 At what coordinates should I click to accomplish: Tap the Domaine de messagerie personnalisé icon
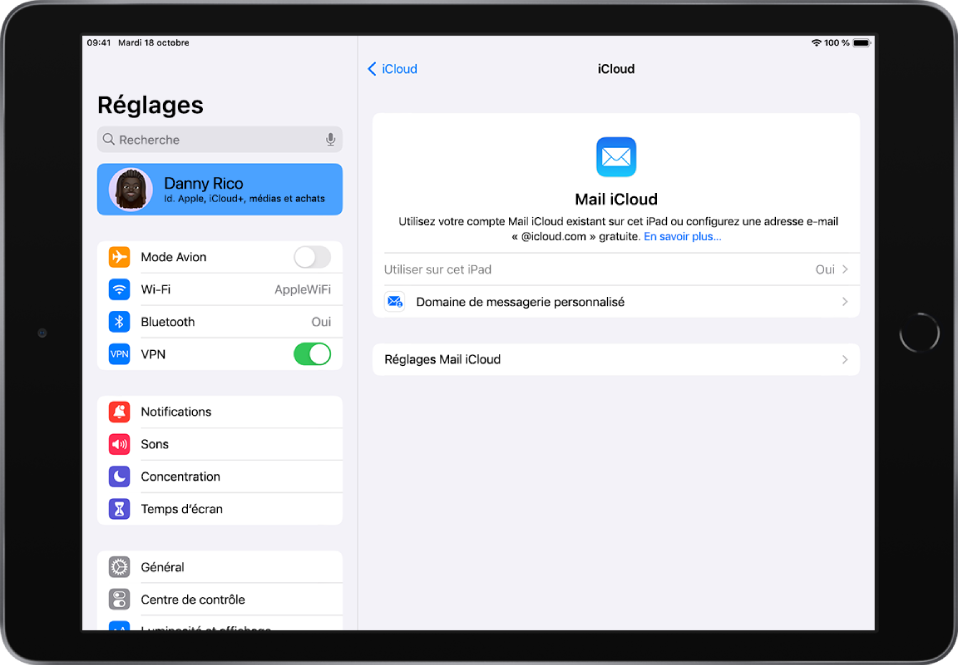[395, 301]
